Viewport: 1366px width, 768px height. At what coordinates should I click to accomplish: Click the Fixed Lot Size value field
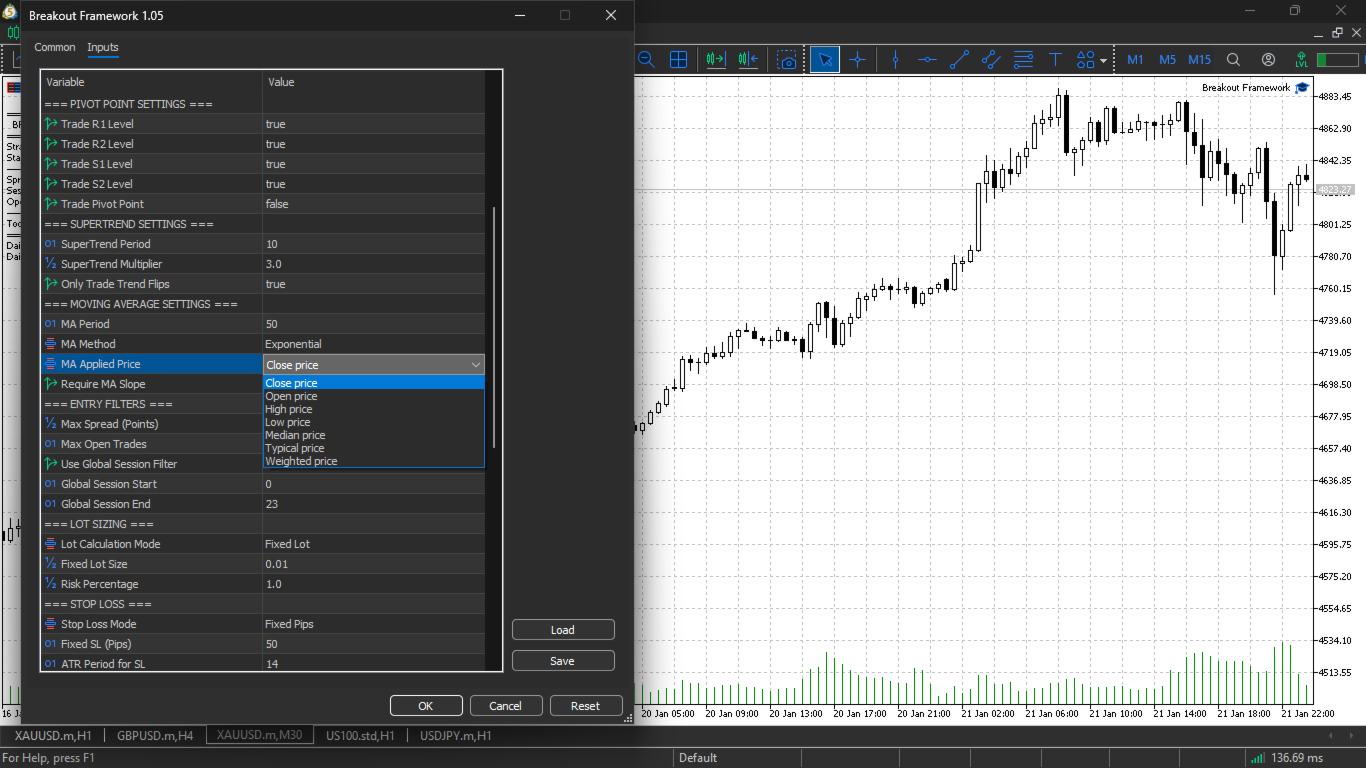point(374,564)
